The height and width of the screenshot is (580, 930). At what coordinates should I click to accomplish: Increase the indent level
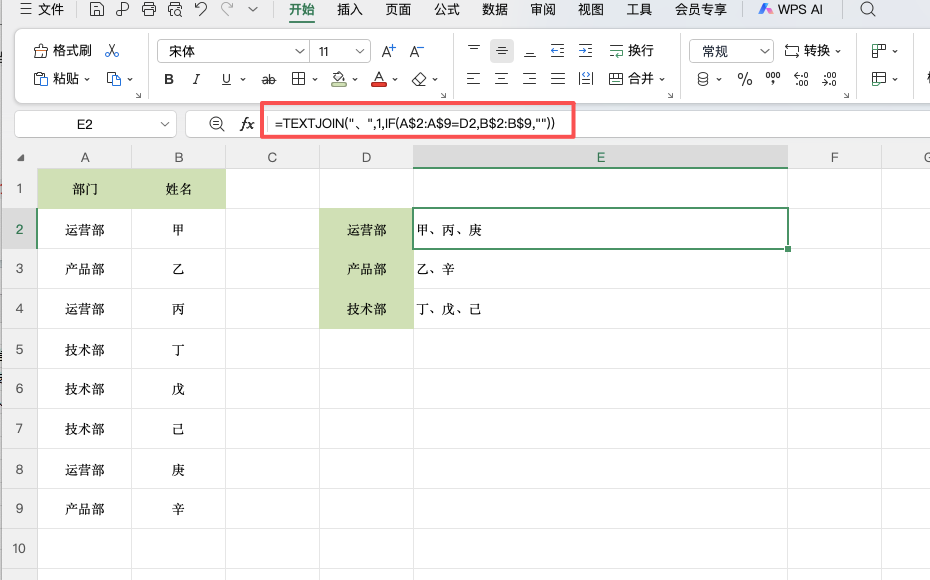click(585, 51)
